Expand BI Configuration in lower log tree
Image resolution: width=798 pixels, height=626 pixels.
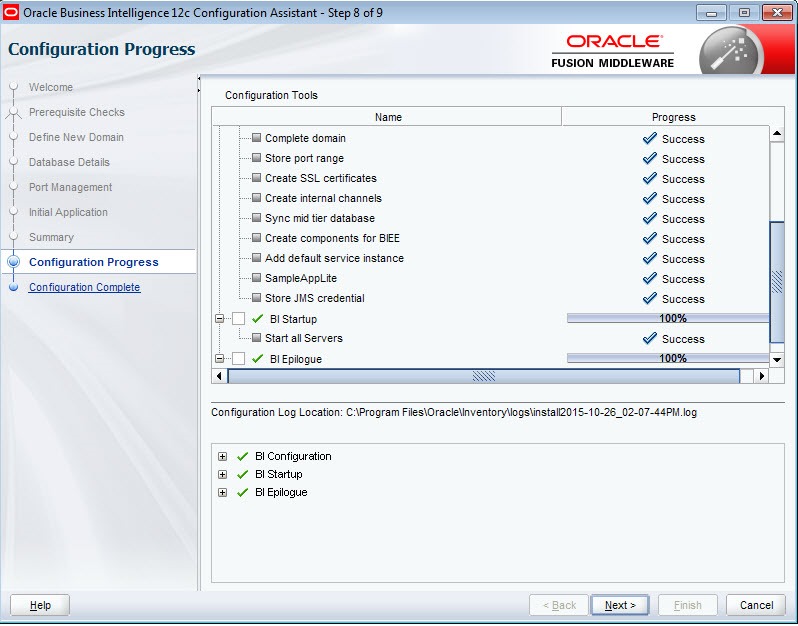(222, 457)
